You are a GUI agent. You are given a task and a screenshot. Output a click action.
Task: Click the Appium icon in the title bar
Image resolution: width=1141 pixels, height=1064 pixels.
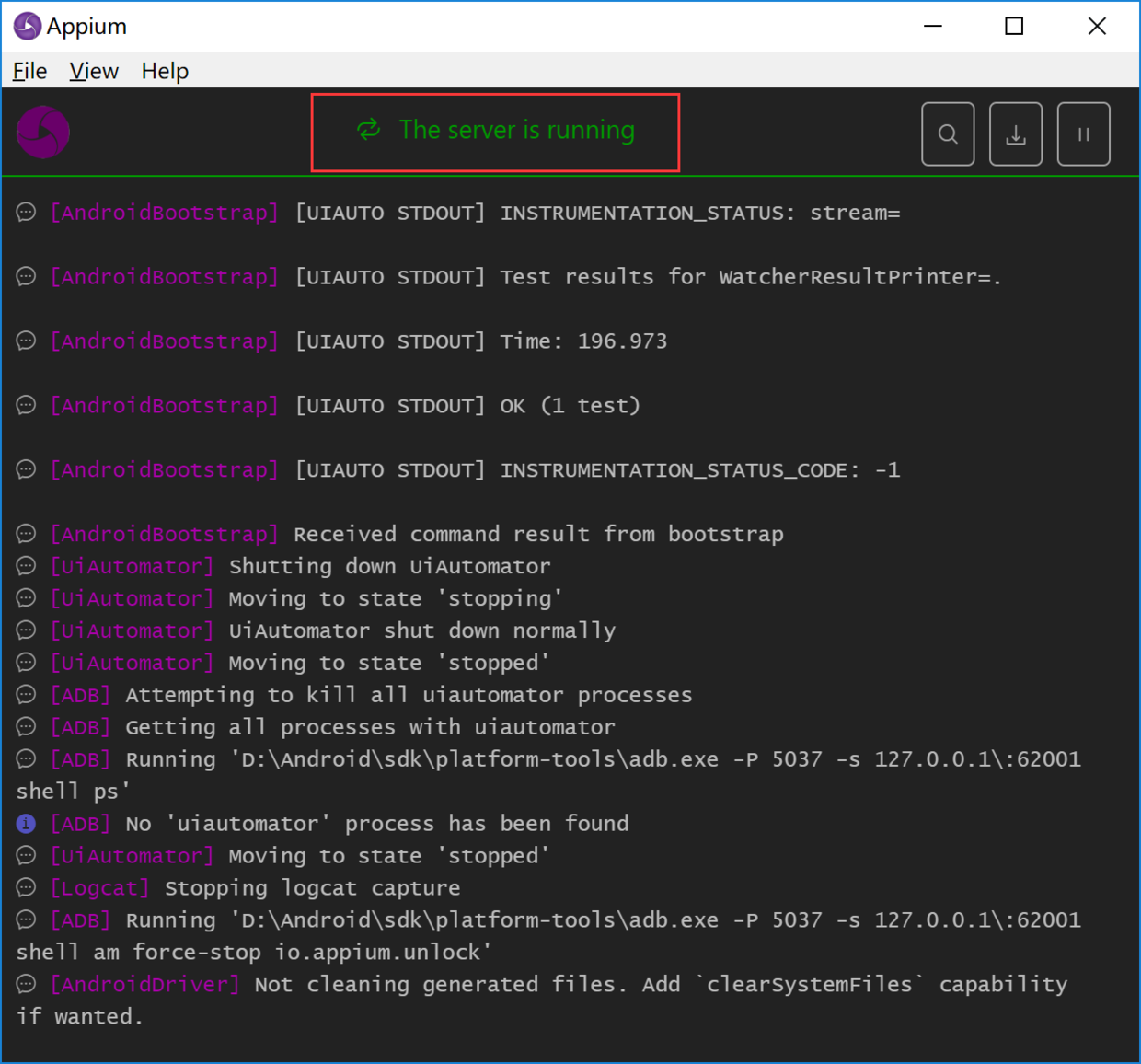click(27, 26)
